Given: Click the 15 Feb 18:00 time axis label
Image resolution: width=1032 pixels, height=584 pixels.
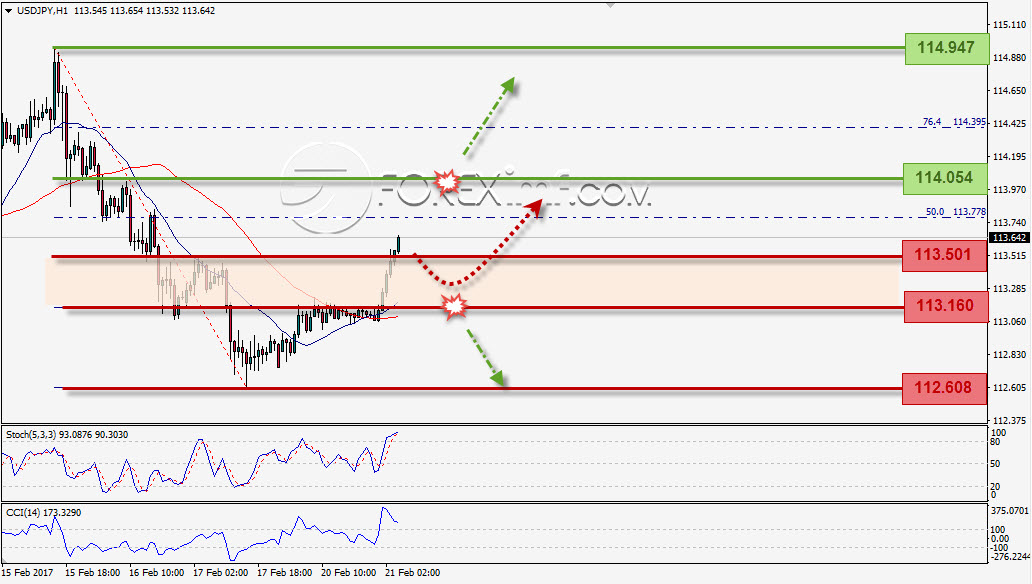Looking at the screenshot, I should [92, 573].
